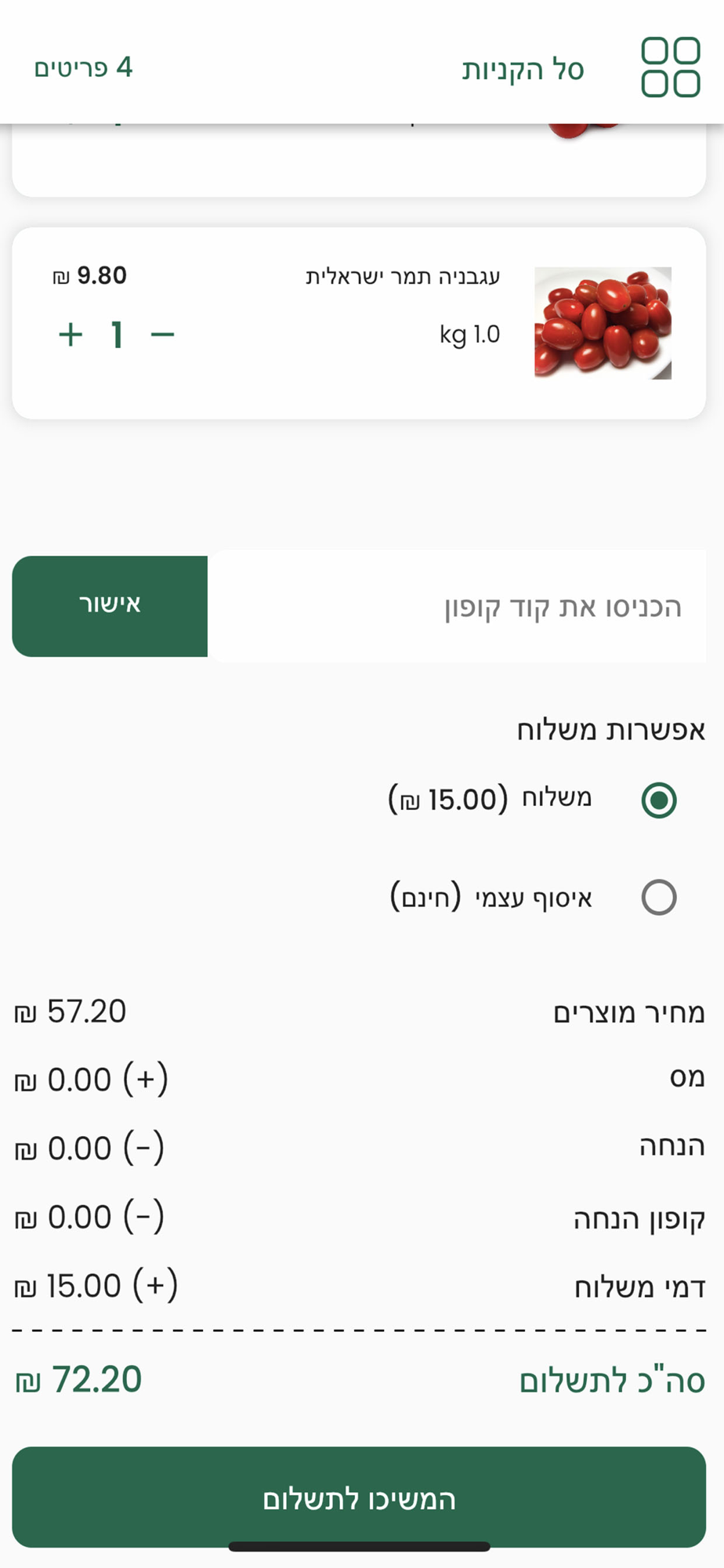Focus the הכניסו את קוד קופון input field
Viewport: 724px width, 1568px height.
click(x=457, y=606)
